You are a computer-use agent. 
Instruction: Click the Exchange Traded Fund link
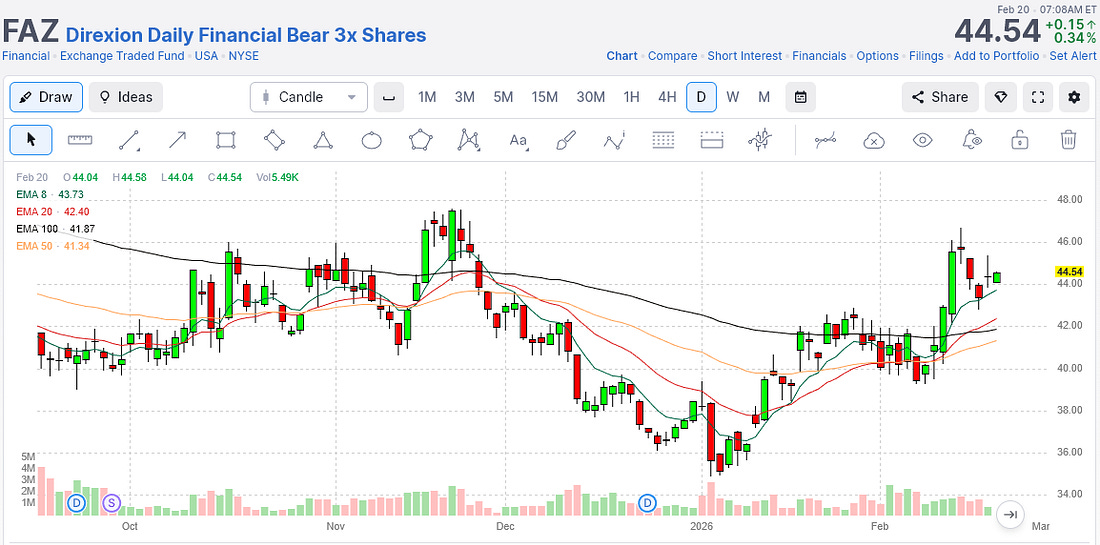[122, 56]
